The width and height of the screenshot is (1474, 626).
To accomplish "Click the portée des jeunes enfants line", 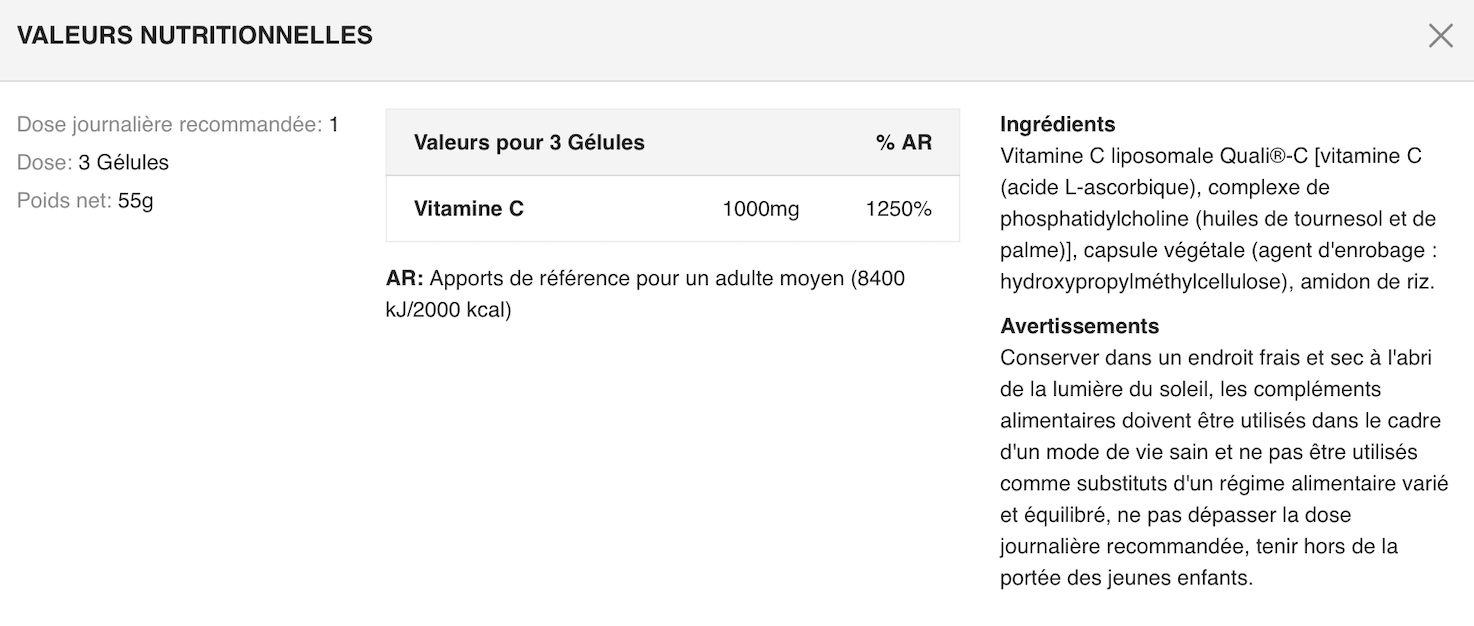I will pyautogui.click(x=1126, y=579).
